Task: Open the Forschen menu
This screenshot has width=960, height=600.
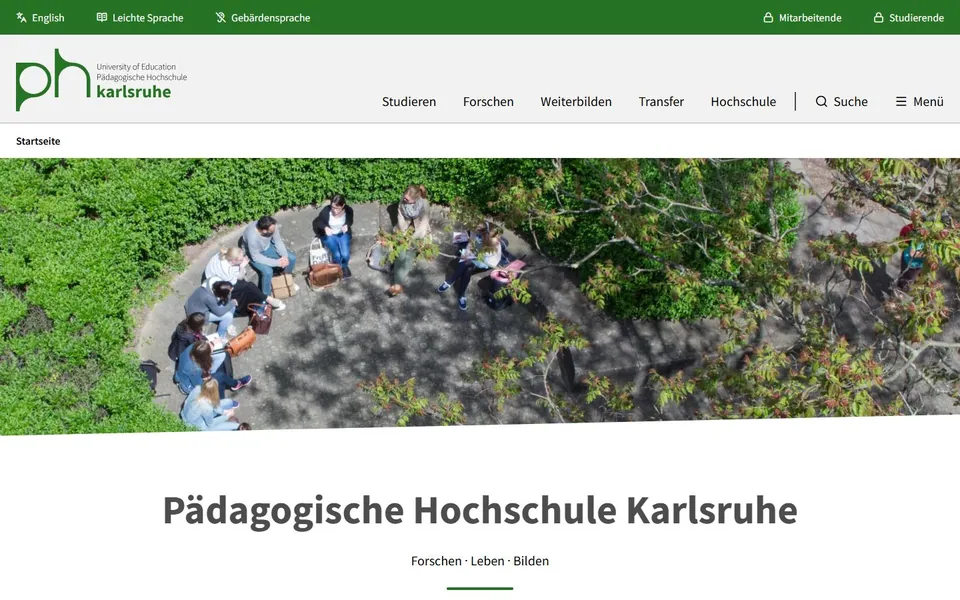Action: (x=488, y=102)
